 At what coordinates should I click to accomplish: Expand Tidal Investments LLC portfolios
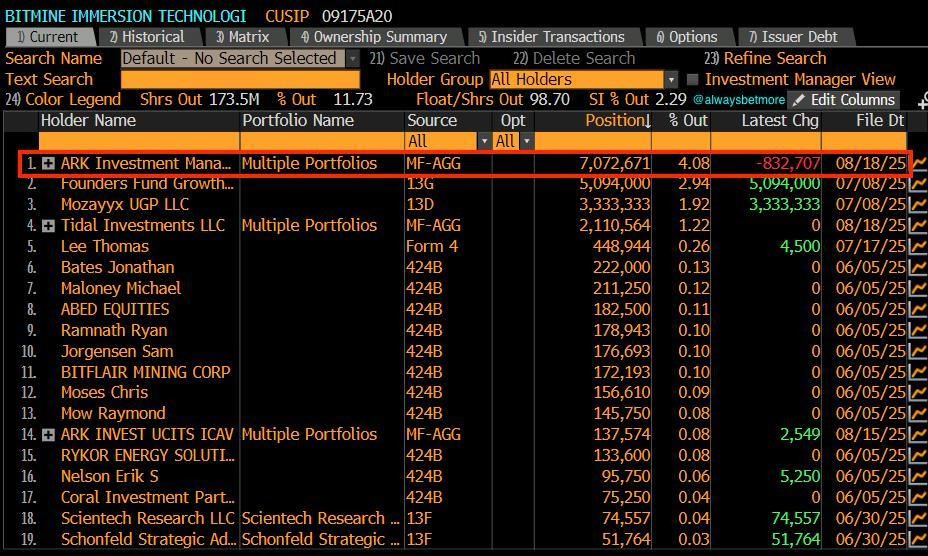49,226
